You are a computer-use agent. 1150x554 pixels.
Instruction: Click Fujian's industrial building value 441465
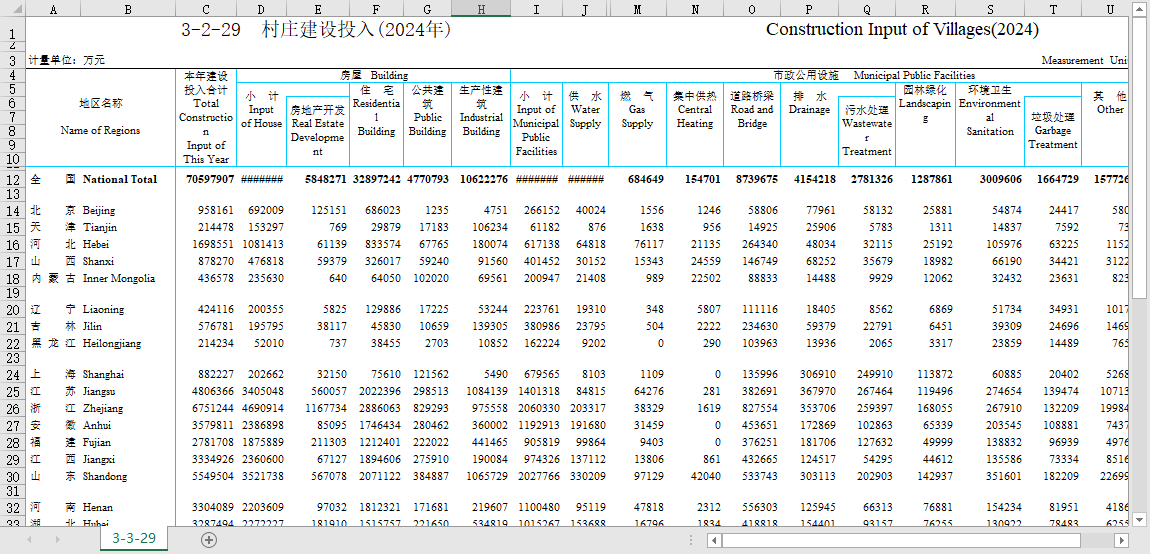click(x=488, y=442)
